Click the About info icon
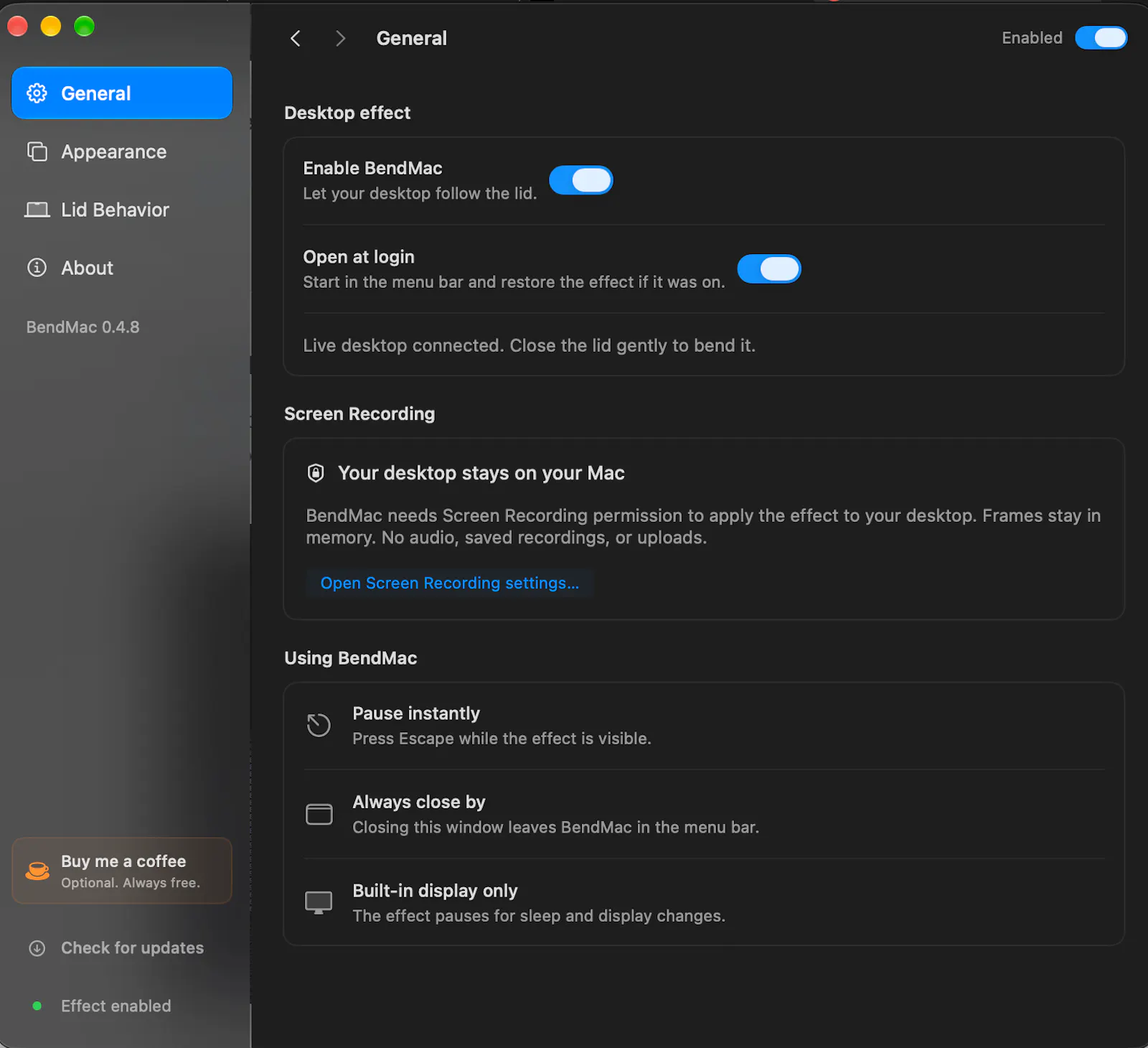The height and width of the screenshot is (1048, 1148). click(x=37, y=268)
